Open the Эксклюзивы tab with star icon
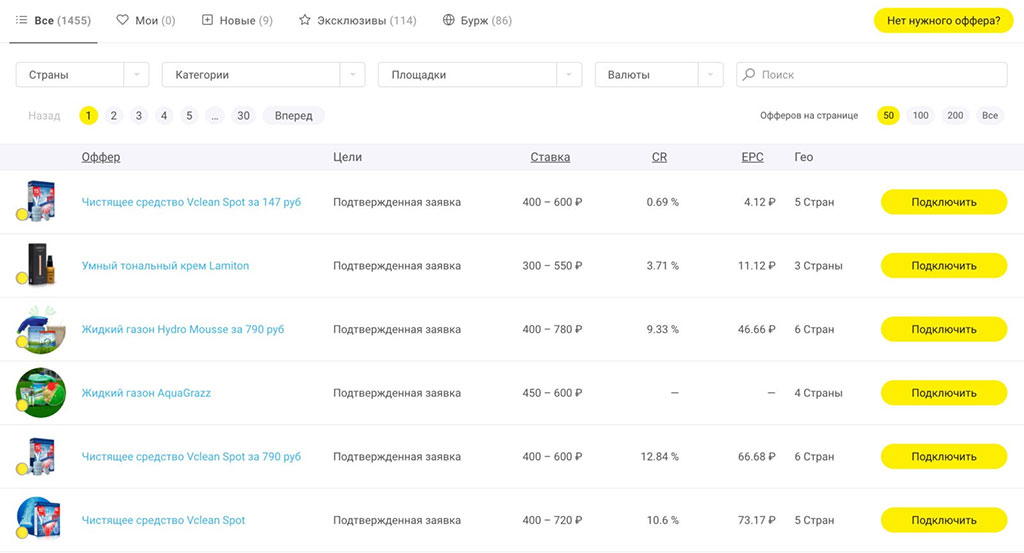This screenshot has width=1024, height=553. tap(357, 20)
